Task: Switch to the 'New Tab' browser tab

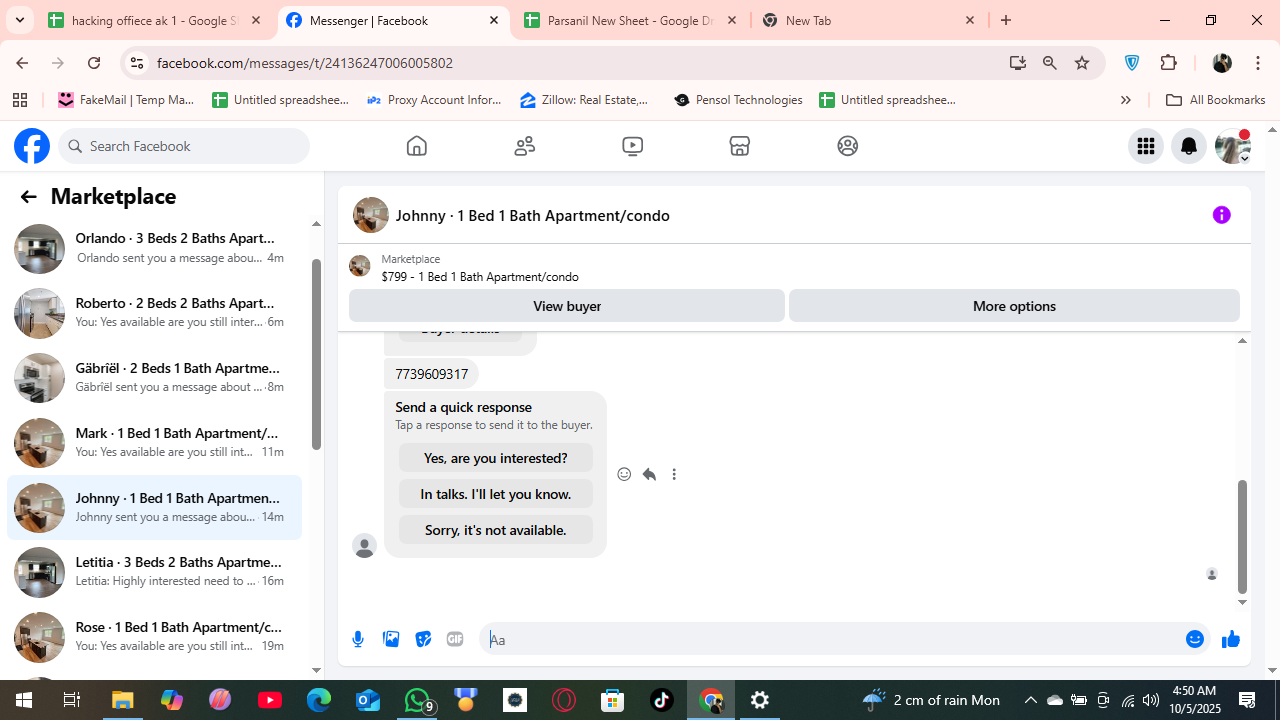Action: [x=868, y=20]
